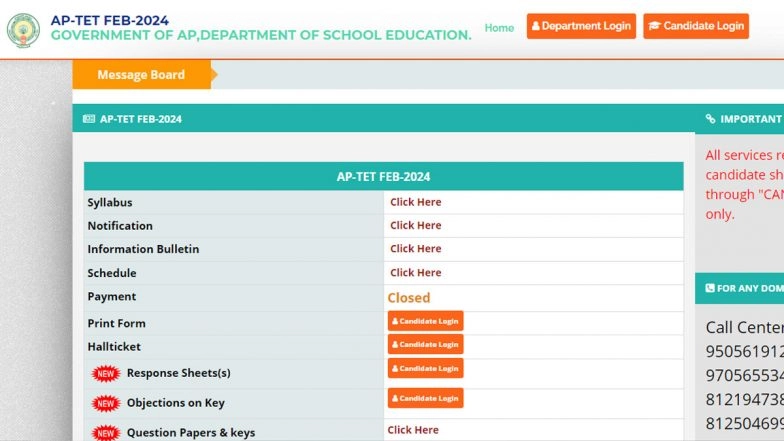This screenshot has width=784, height=441.
Task: Click the phone icon beside FOR ANY DOM heading
Action: 710,288
